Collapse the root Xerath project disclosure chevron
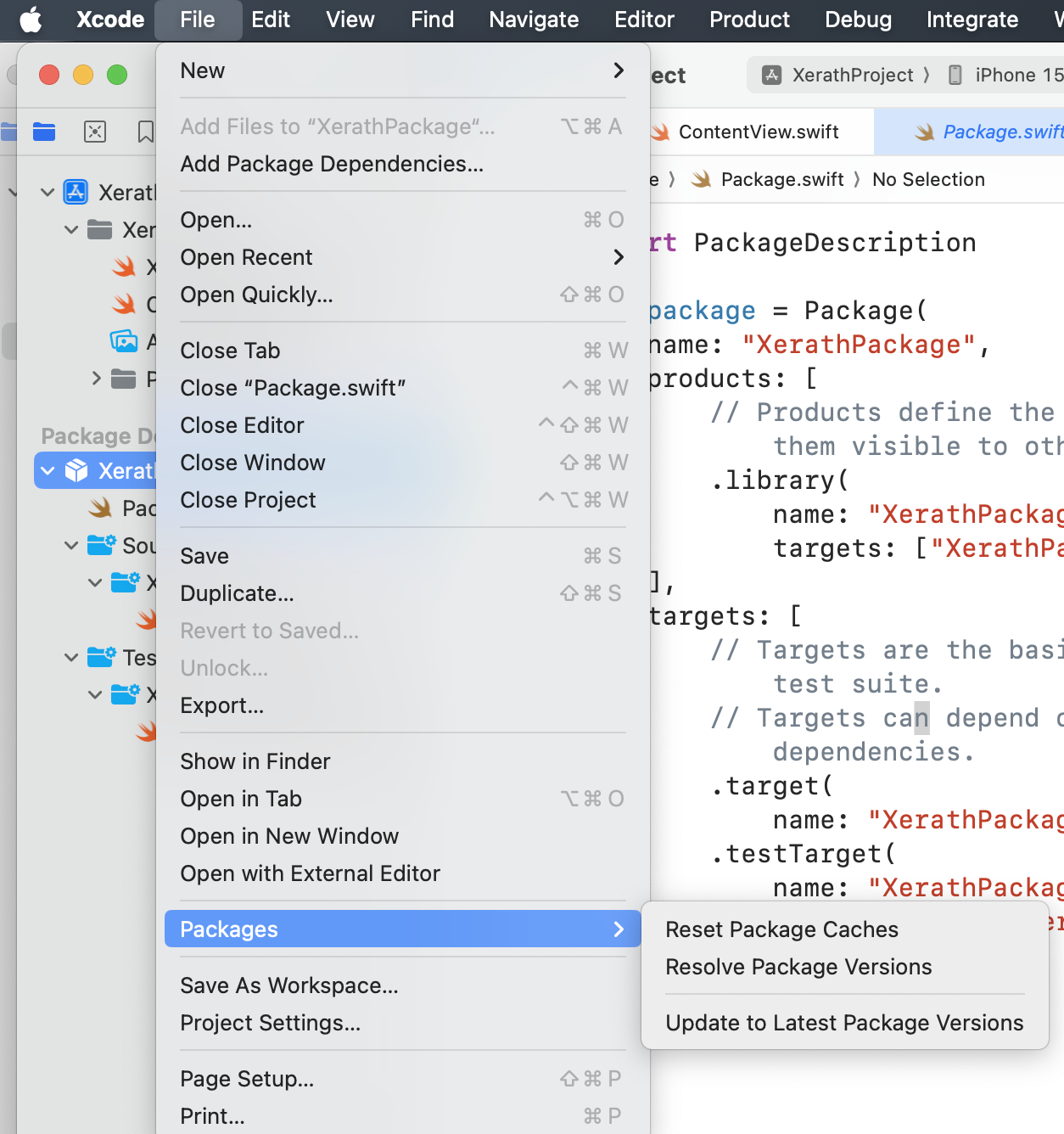The image size is (1064, 1134). point(48,193)
